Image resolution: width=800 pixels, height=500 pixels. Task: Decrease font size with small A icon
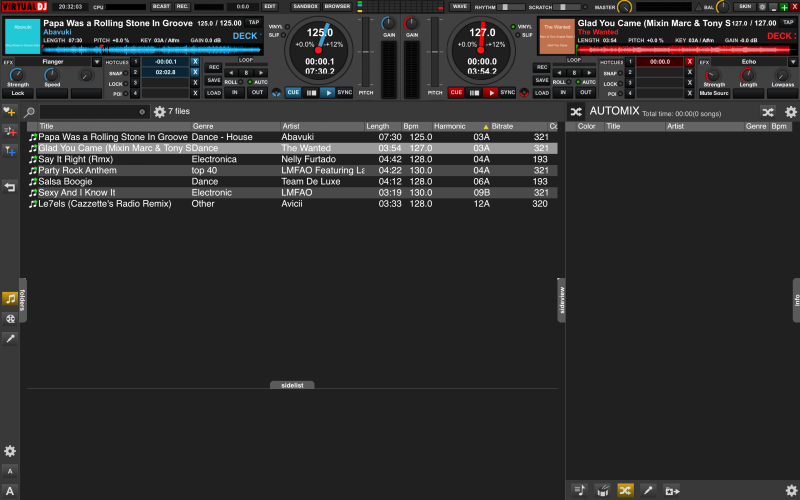10,471
